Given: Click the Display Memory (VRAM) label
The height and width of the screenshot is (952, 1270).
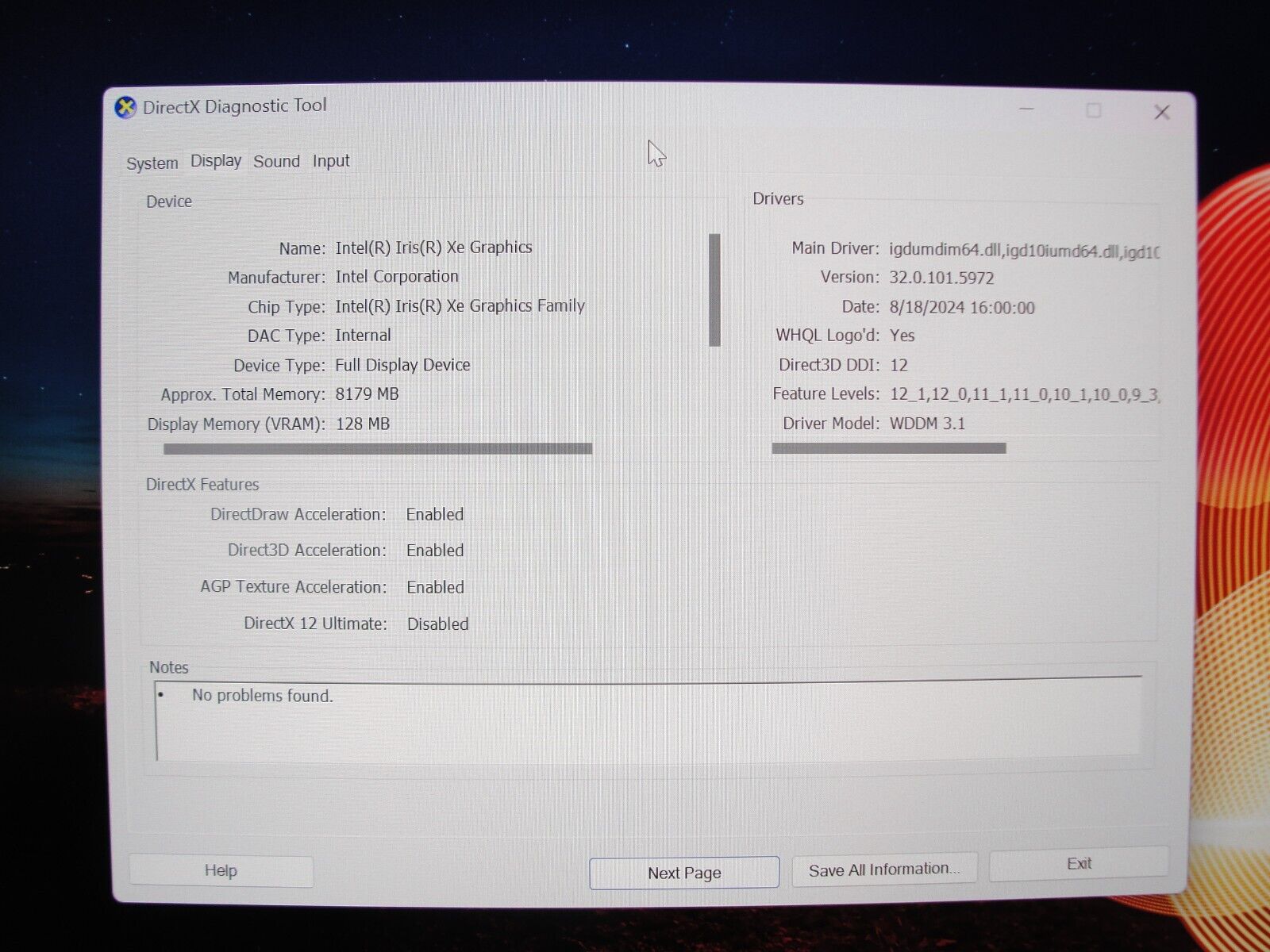Looking at the screenshot, I should coord(237,424).
